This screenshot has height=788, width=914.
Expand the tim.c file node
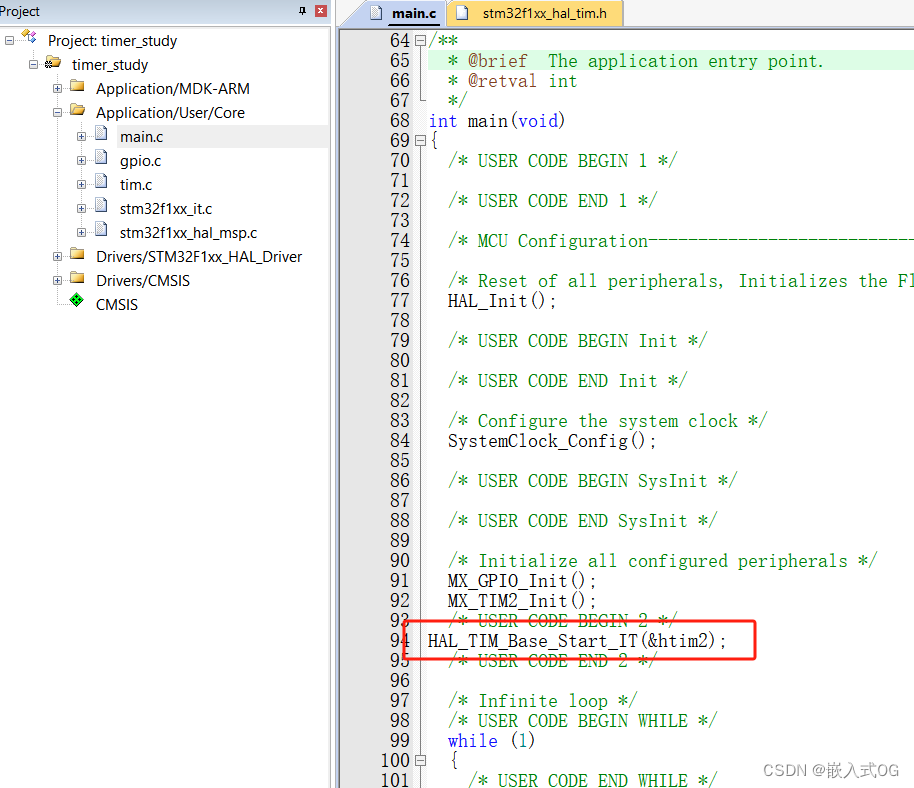point(81,184)
